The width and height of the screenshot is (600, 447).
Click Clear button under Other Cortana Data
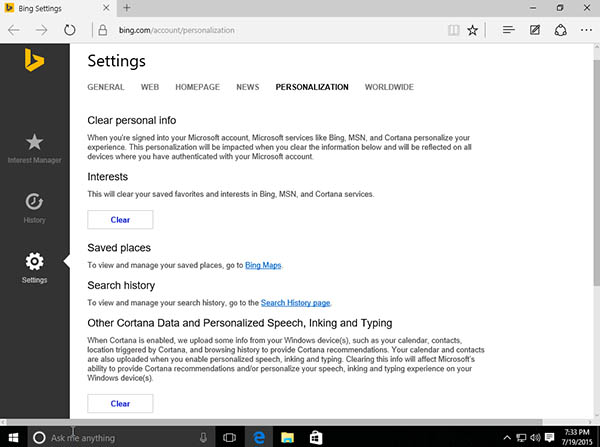click(x=120, y=403)
